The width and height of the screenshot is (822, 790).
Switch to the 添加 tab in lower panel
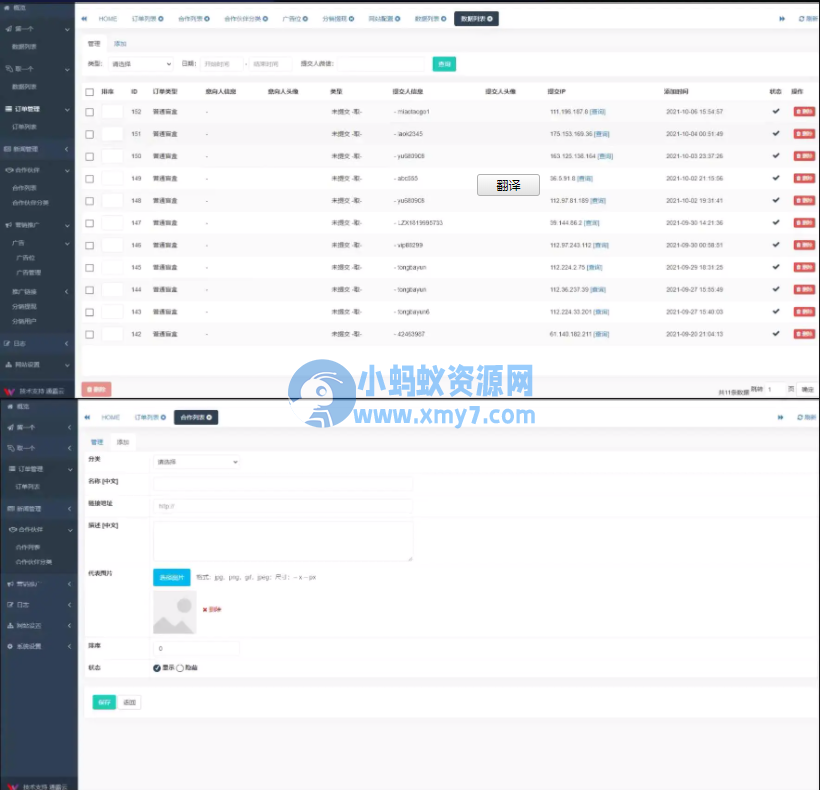[x=120, y=441]
